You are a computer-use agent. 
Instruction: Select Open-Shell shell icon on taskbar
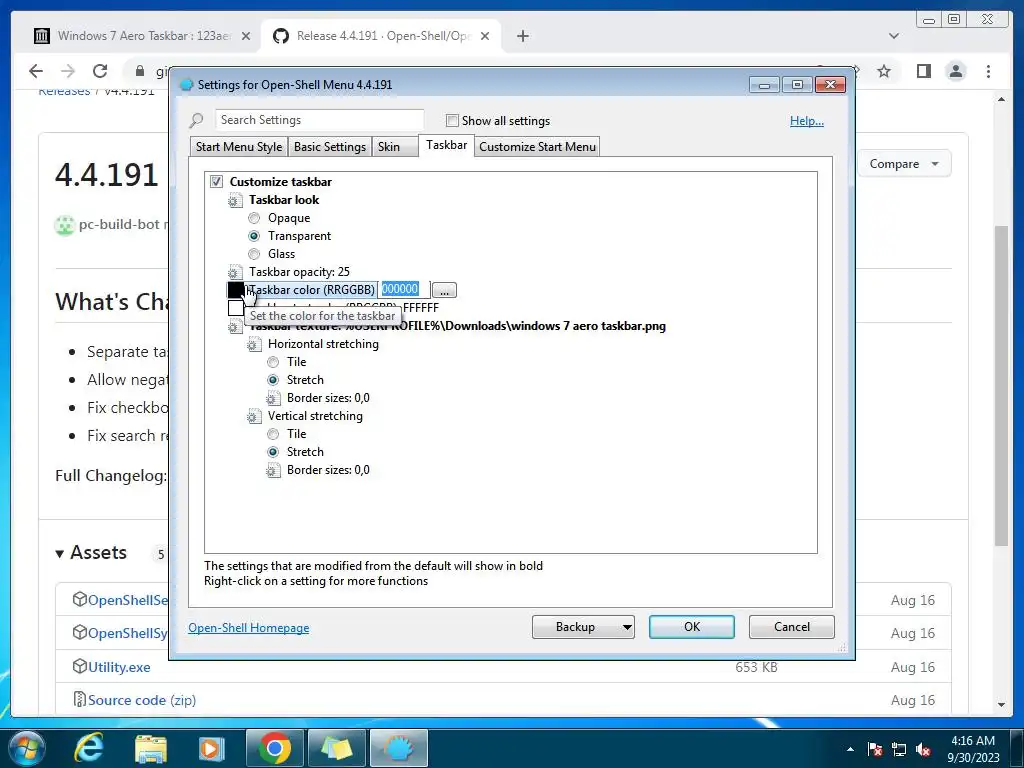coord(399,748)
